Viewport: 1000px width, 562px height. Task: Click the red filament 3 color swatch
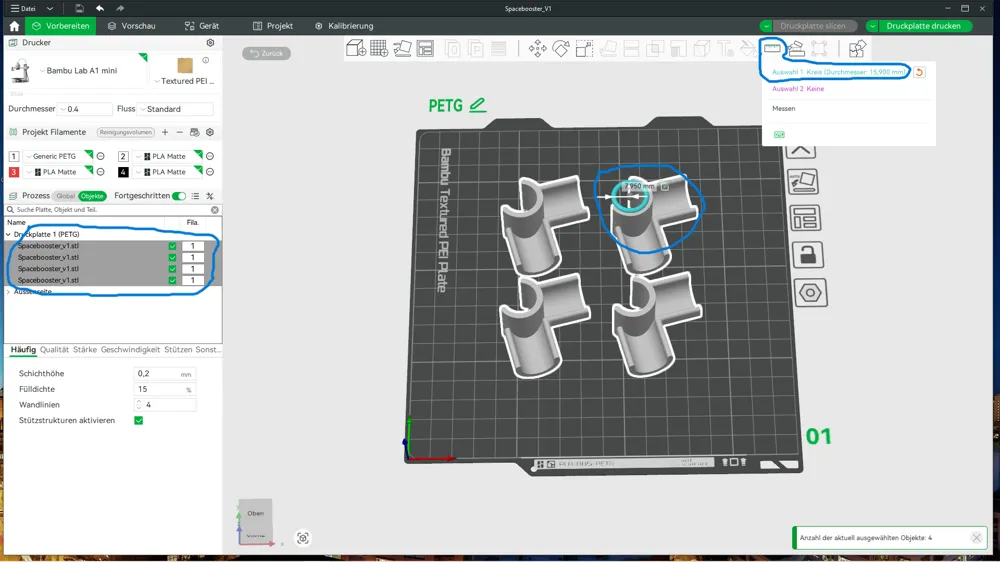(13, 172)
